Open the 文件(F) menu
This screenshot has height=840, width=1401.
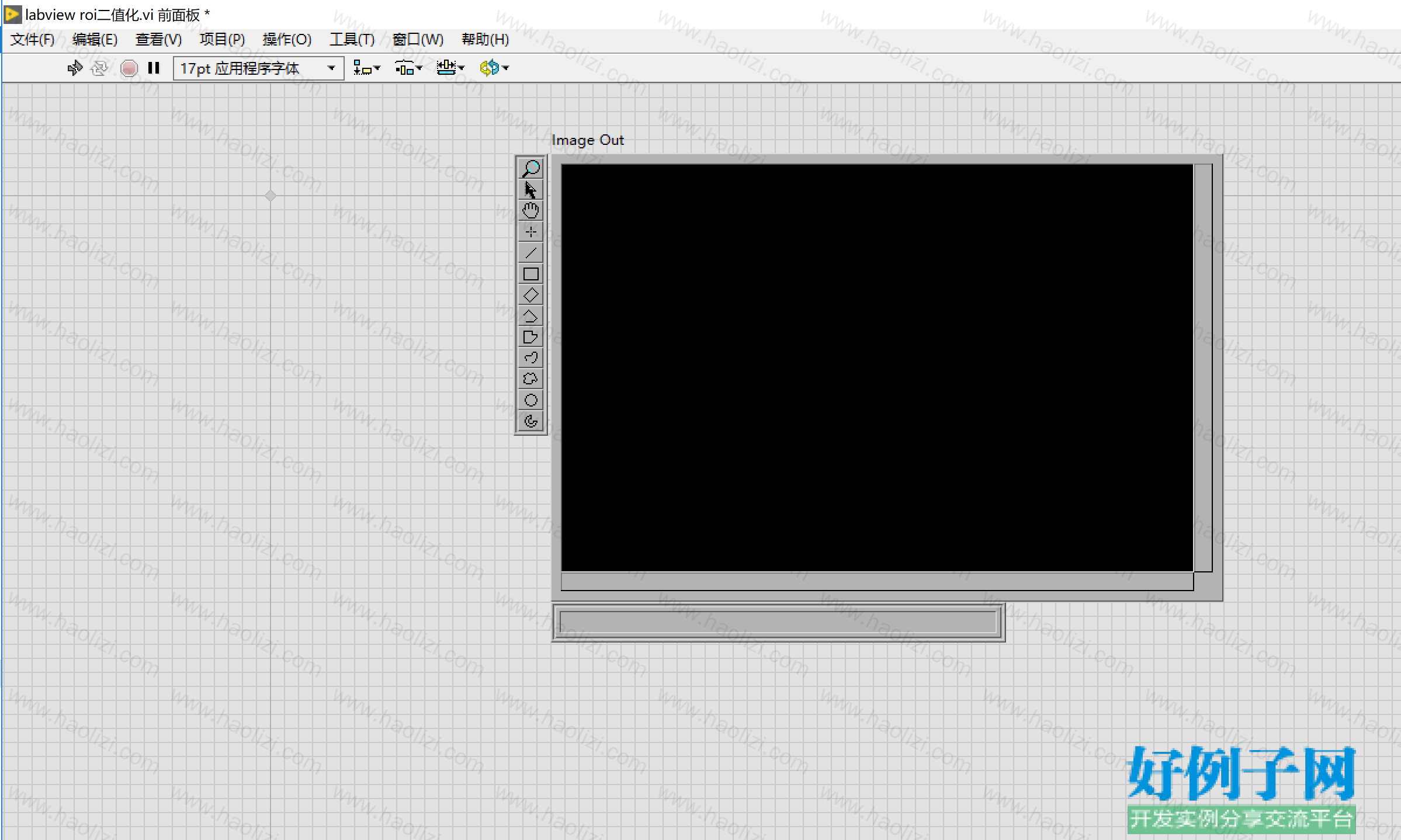tap(33, 40)
